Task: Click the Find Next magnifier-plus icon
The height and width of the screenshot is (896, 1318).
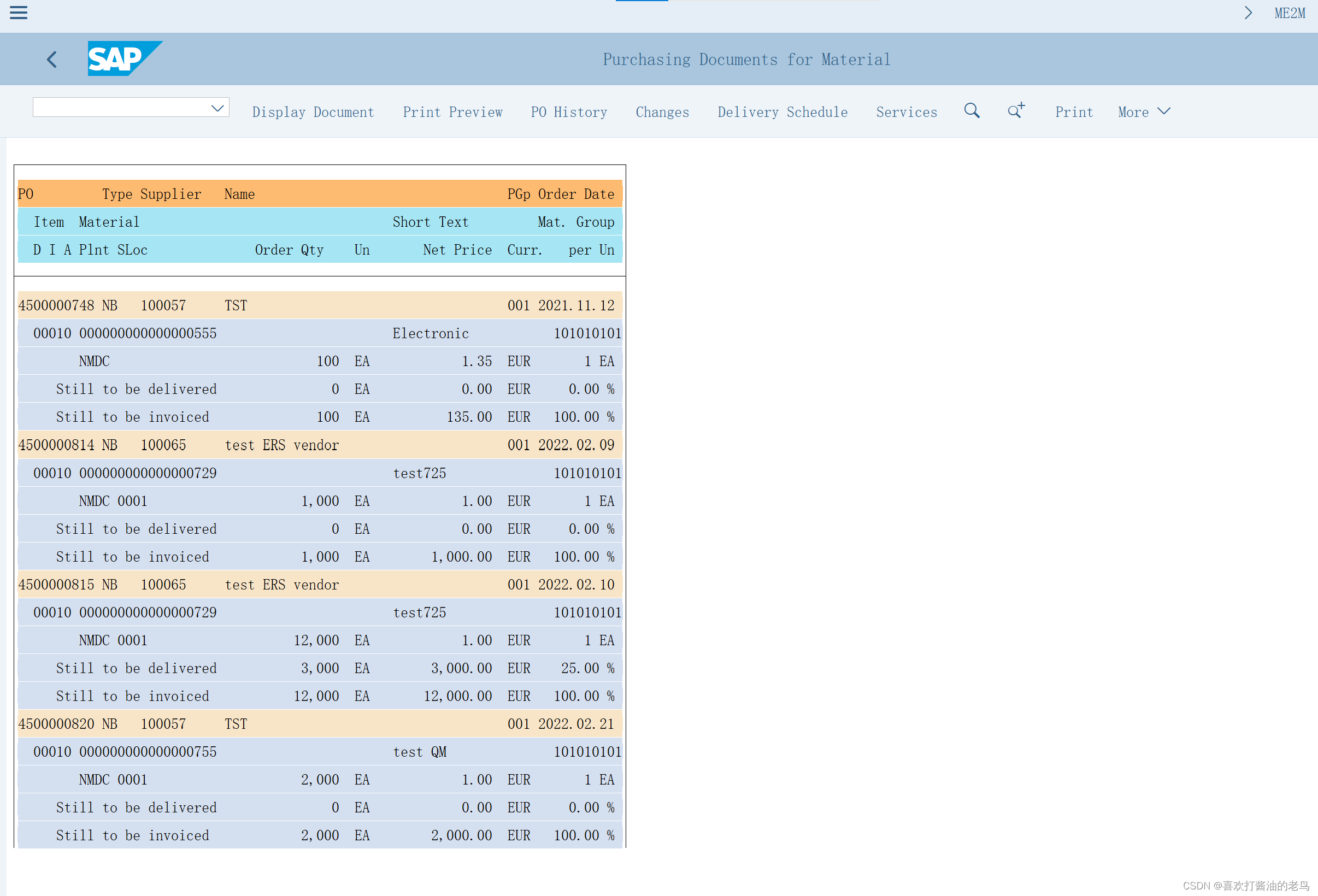Action: (x=1016, y=110)
